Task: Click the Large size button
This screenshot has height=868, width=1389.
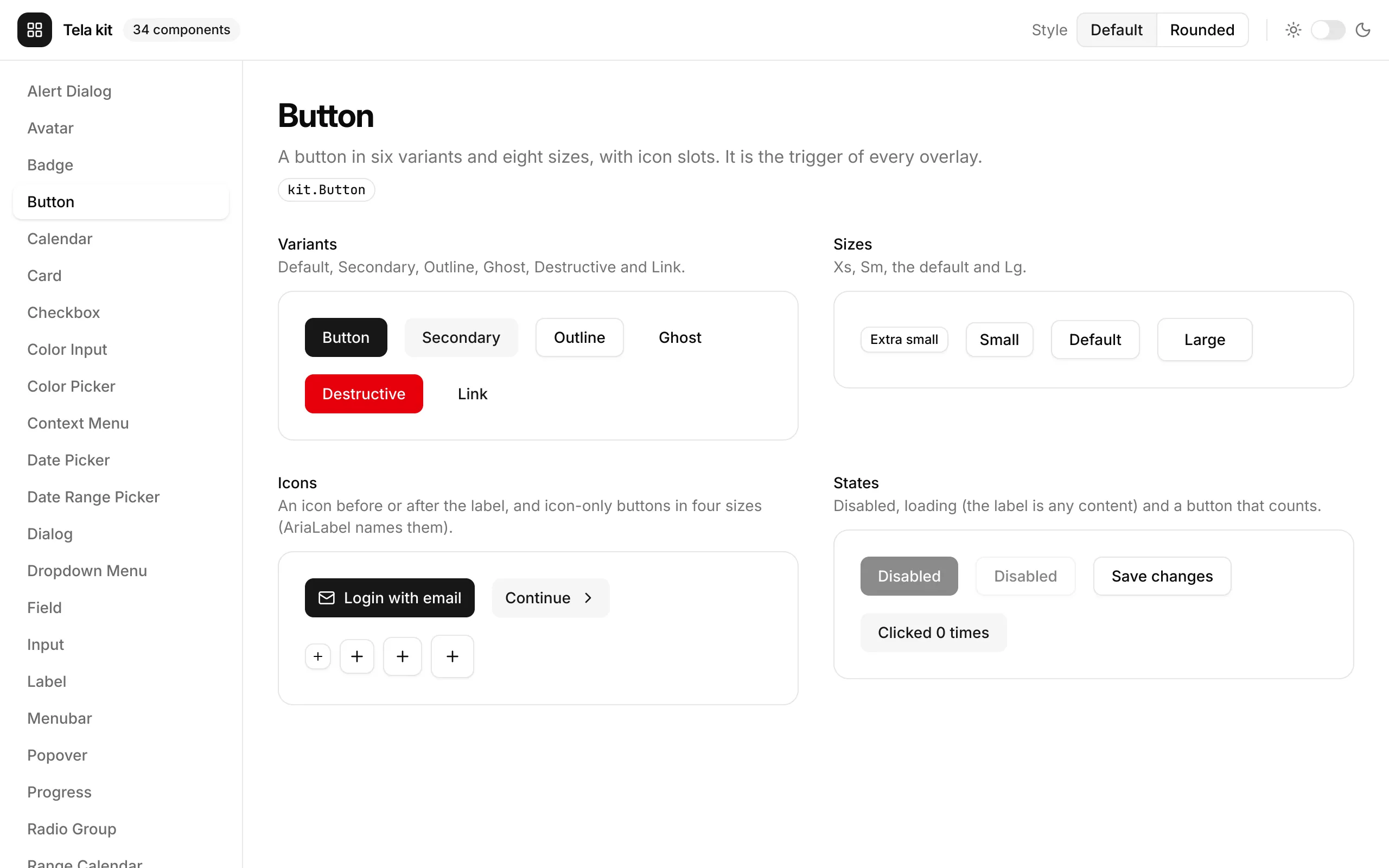Action: pyautogui.click(x=1205, y=339)
